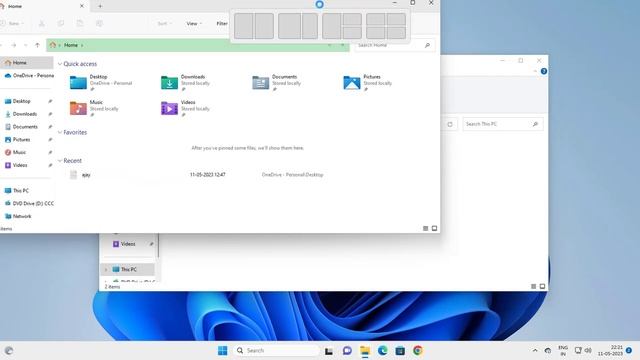Open Microsoft Store from the taskbar
This screenshot has width=640, height=360.
click(400, 351)
